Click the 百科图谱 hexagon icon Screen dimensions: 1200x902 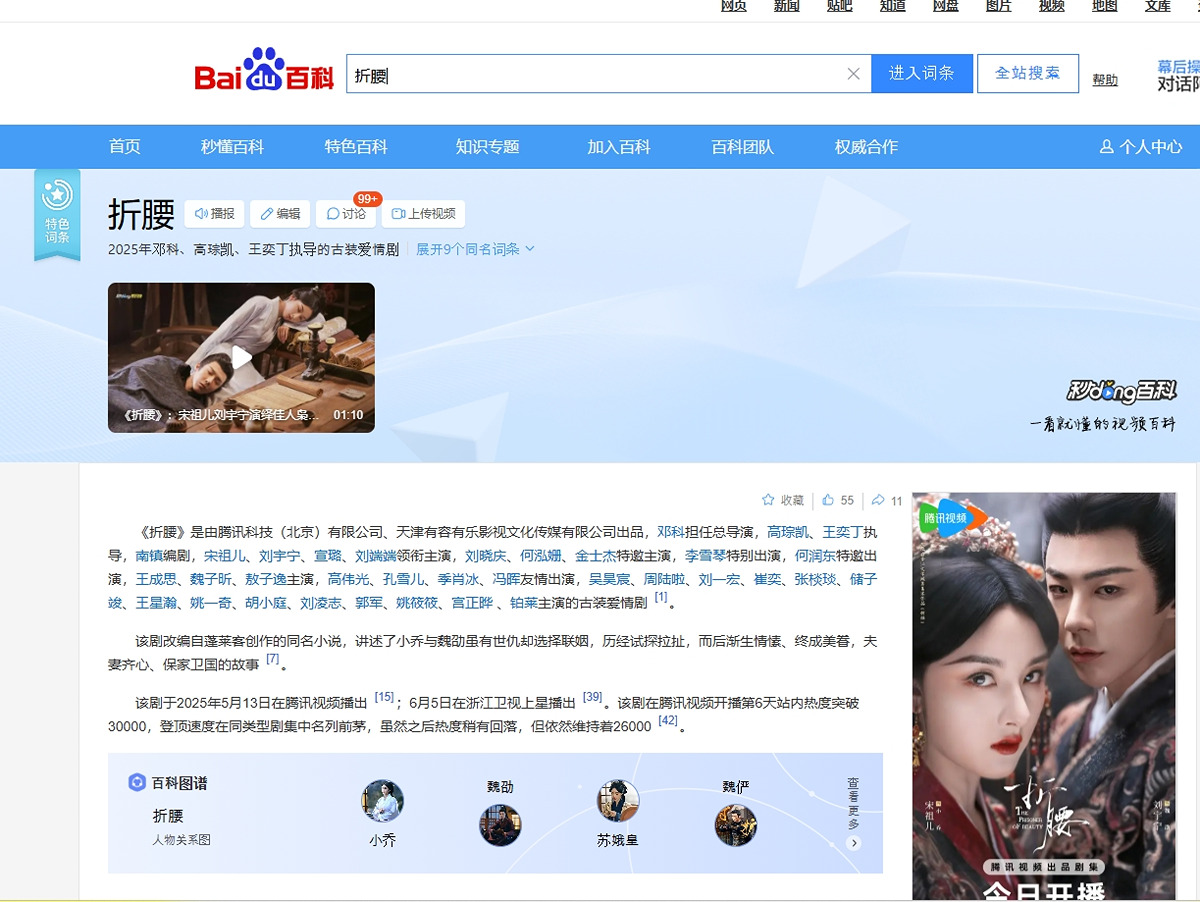point(137,782)
